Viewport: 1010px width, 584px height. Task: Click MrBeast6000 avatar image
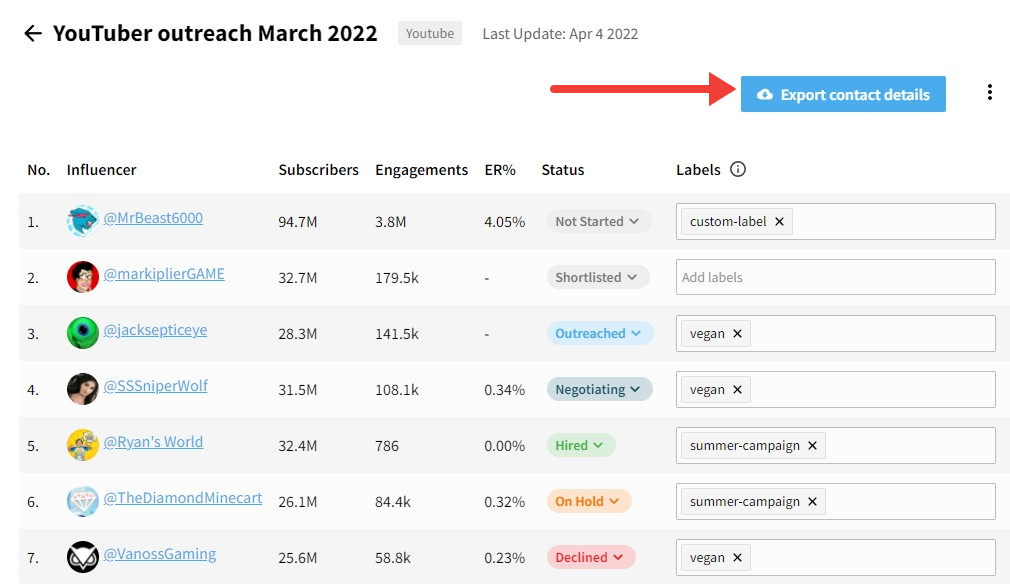click(x=82, y=221)
